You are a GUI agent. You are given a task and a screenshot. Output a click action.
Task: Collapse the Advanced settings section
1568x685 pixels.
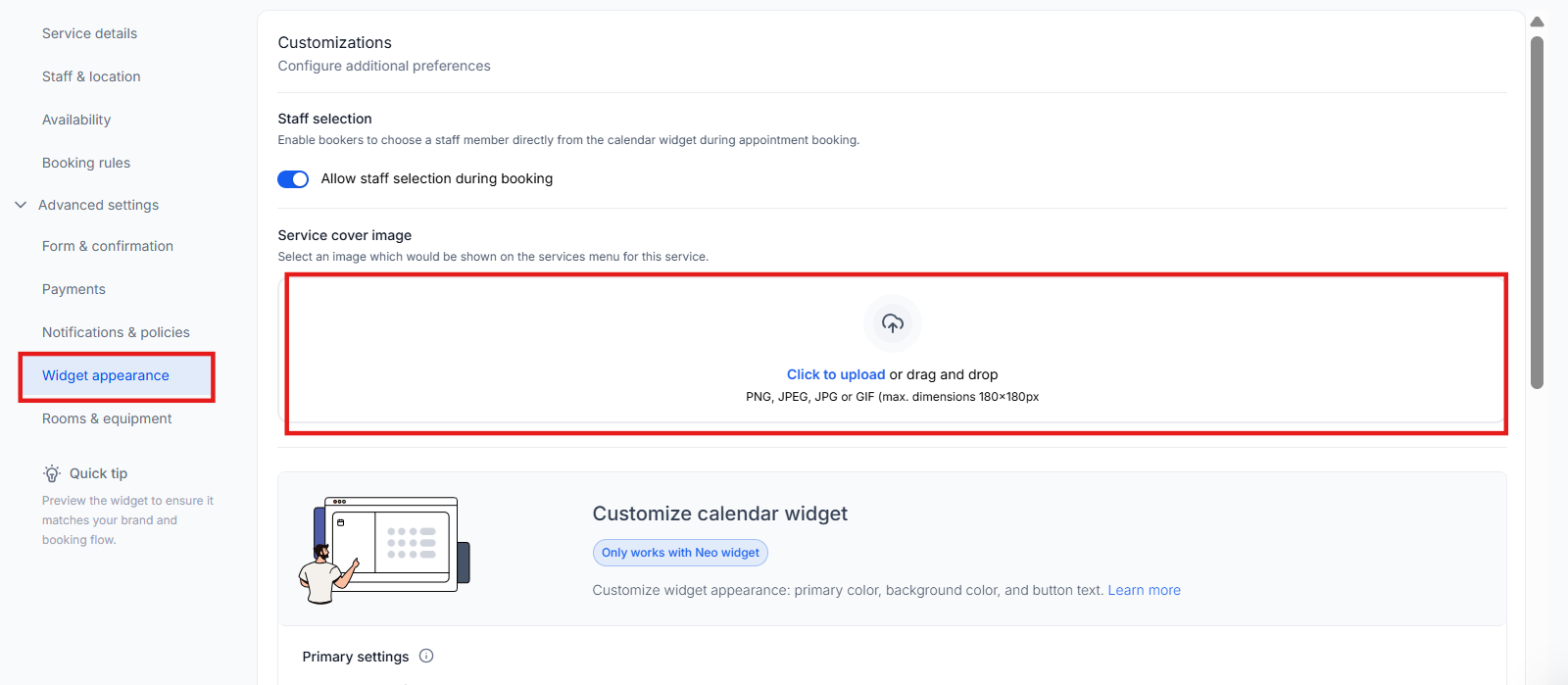coord(21,205)
